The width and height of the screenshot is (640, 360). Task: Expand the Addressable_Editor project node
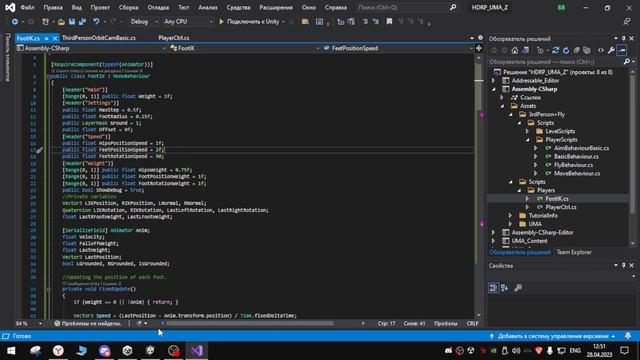coord(493,80)
